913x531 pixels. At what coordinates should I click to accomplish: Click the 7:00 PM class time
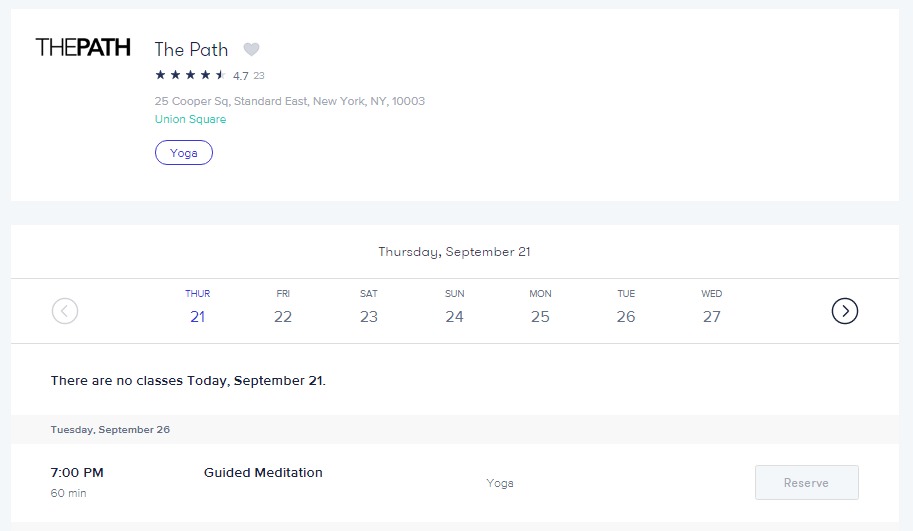click(x=77, y=473)
